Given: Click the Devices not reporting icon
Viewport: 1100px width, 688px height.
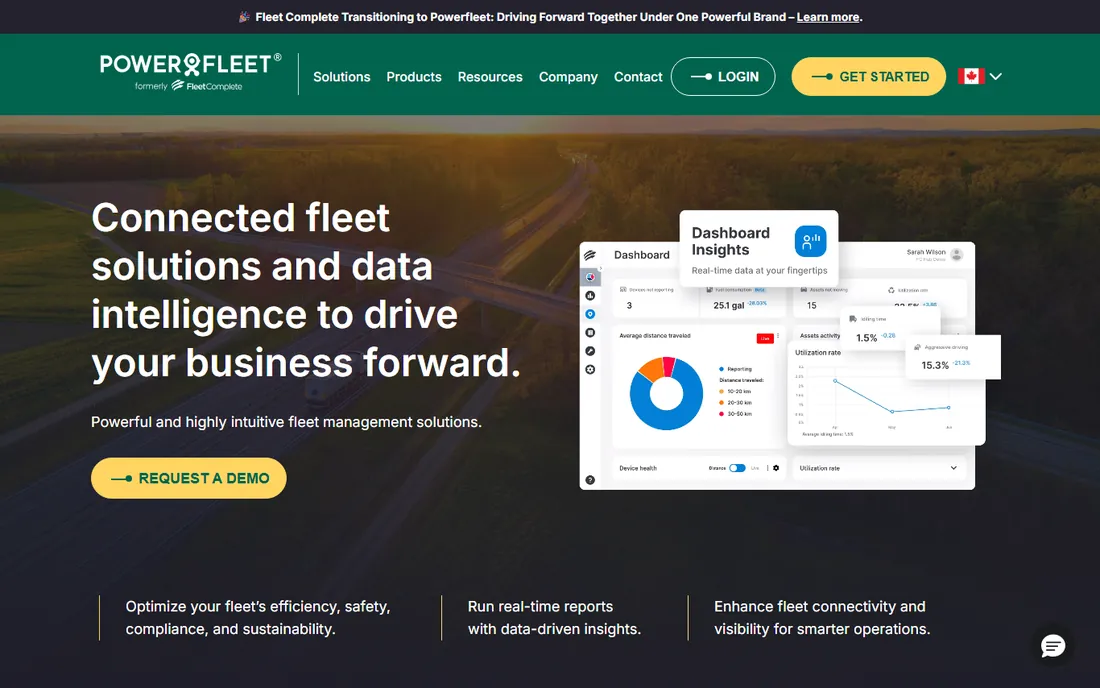Looking at the screenshot, I should coord(623,290).
